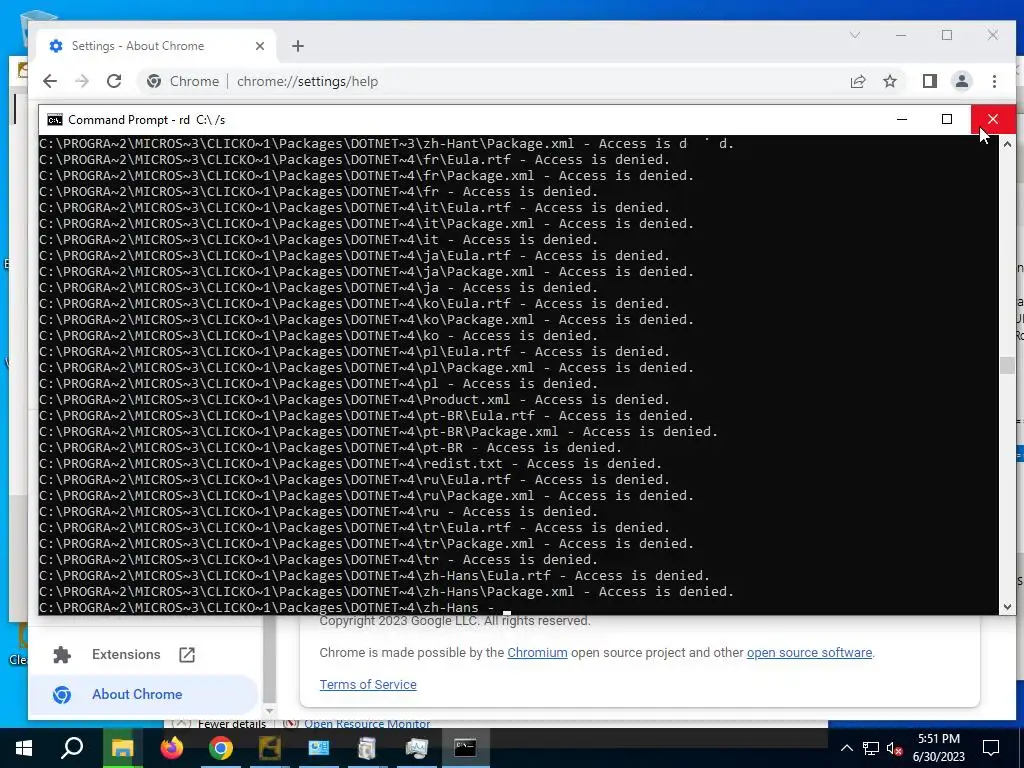1024x768 pixels.
Task: Open the open source software link
Action: point(809,652)
